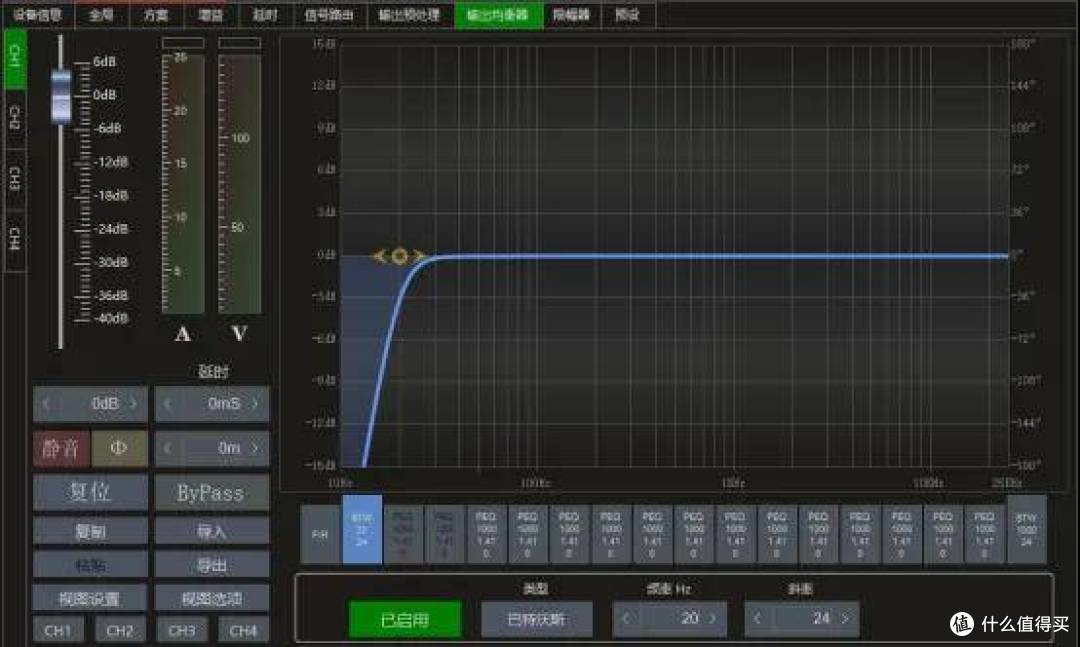The height and width of the screenshot is (647, 1080).
Task: Click the right arrow beside the EQ node
Action: tap(418, 256)
